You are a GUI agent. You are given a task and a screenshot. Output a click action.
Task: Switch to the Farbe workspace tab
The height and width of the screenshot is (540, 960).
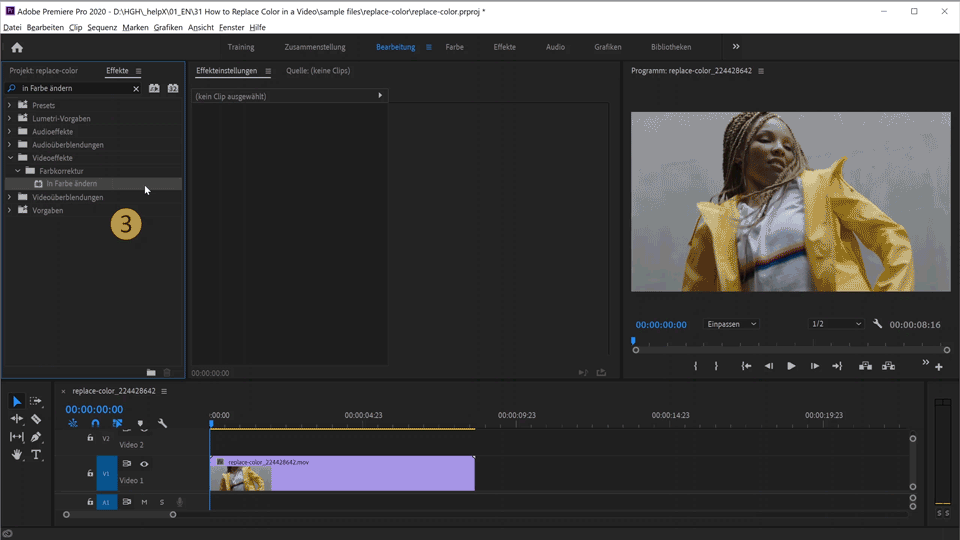[x=454, y=47]
